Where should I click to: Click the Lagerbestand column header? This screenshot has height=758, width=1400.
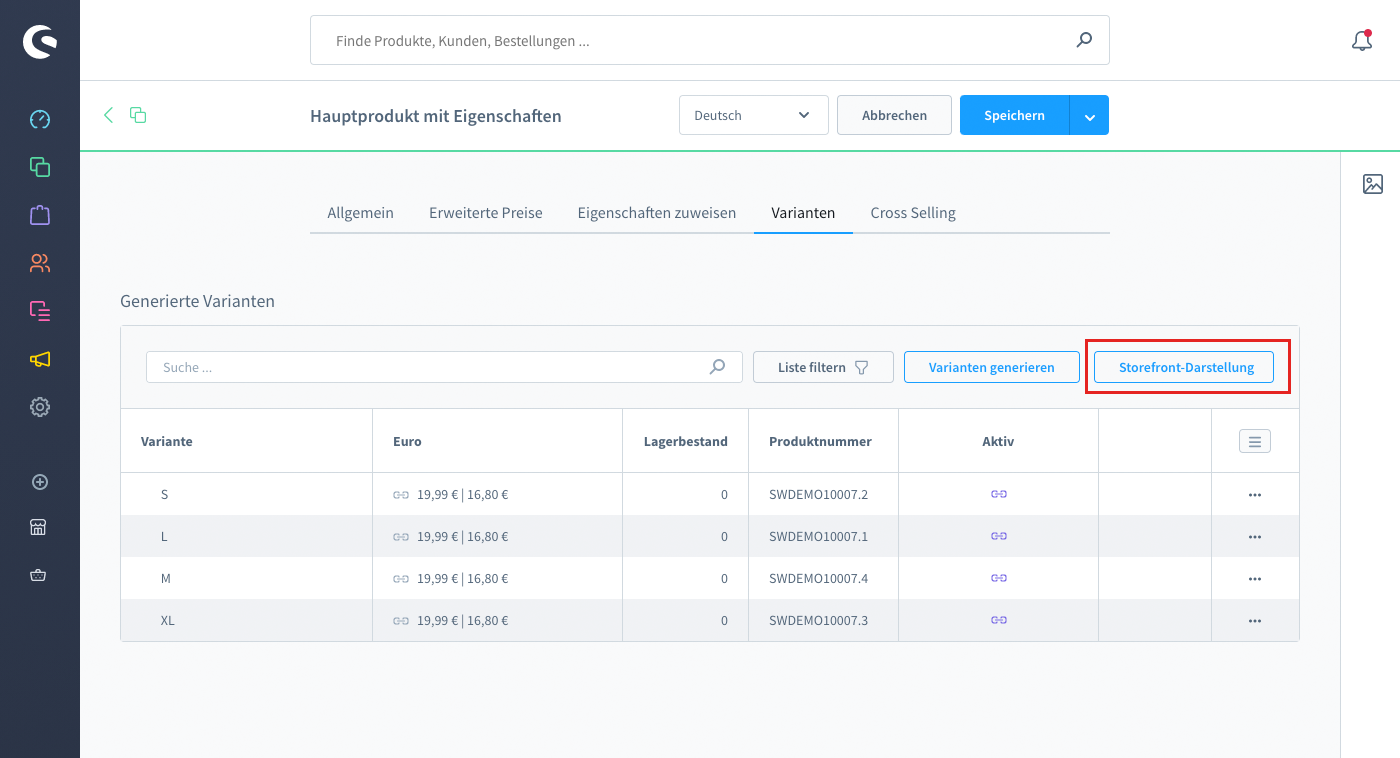(x=685, y=441)
